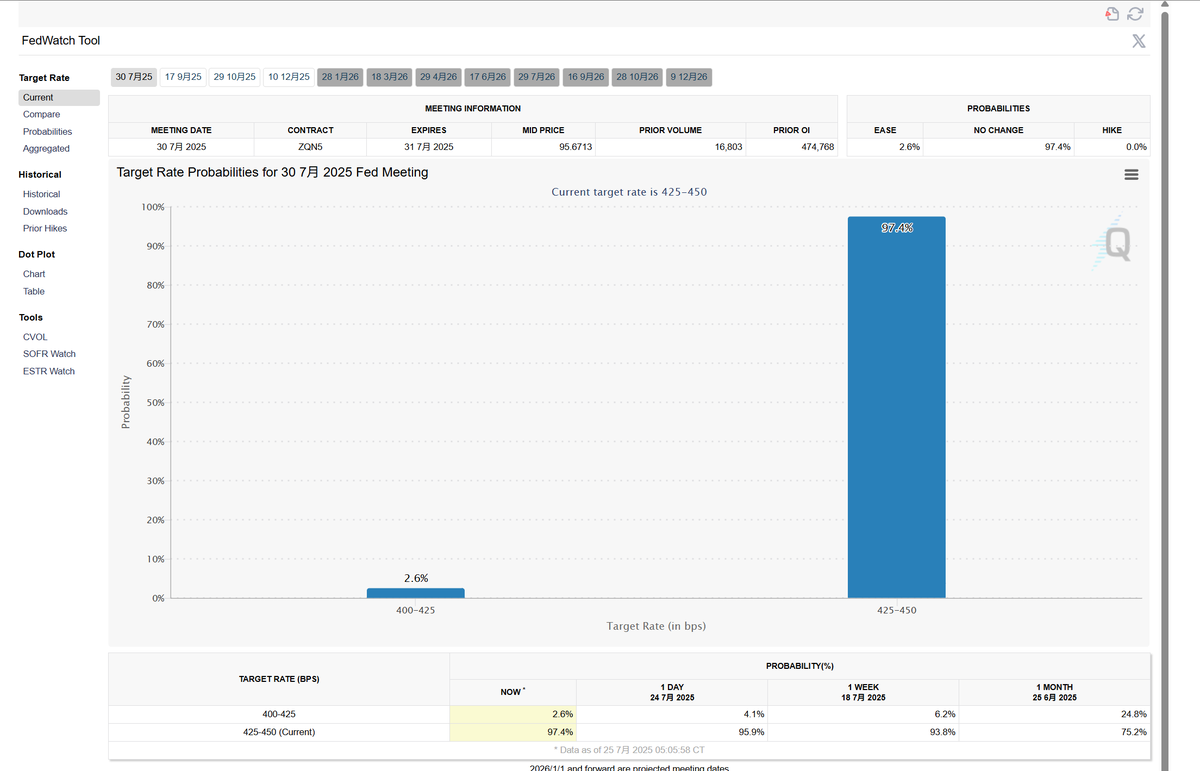Select the 16 9月26 meeting tab

tap(586, 77)
